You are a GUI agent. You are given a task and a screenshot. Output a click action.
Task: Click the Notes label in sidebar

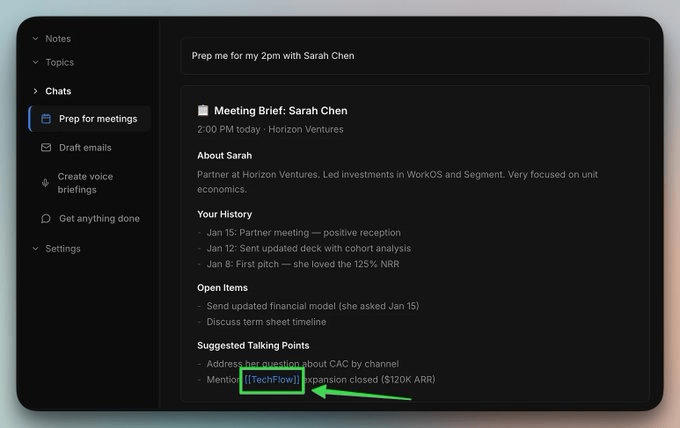(58, 39)
